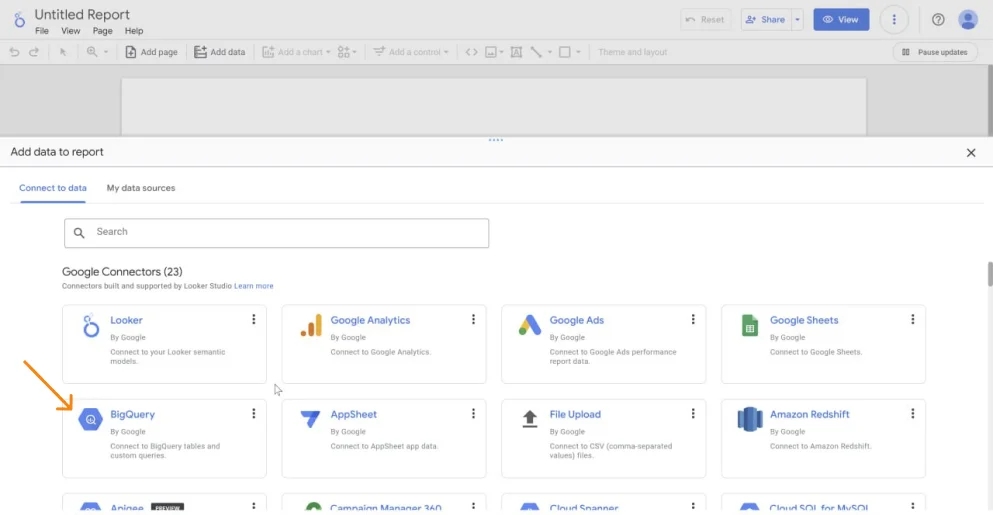Click the insert image icon
Viewport: 993px width, 515px height.
pyautogui.click(x=491, y=52)
